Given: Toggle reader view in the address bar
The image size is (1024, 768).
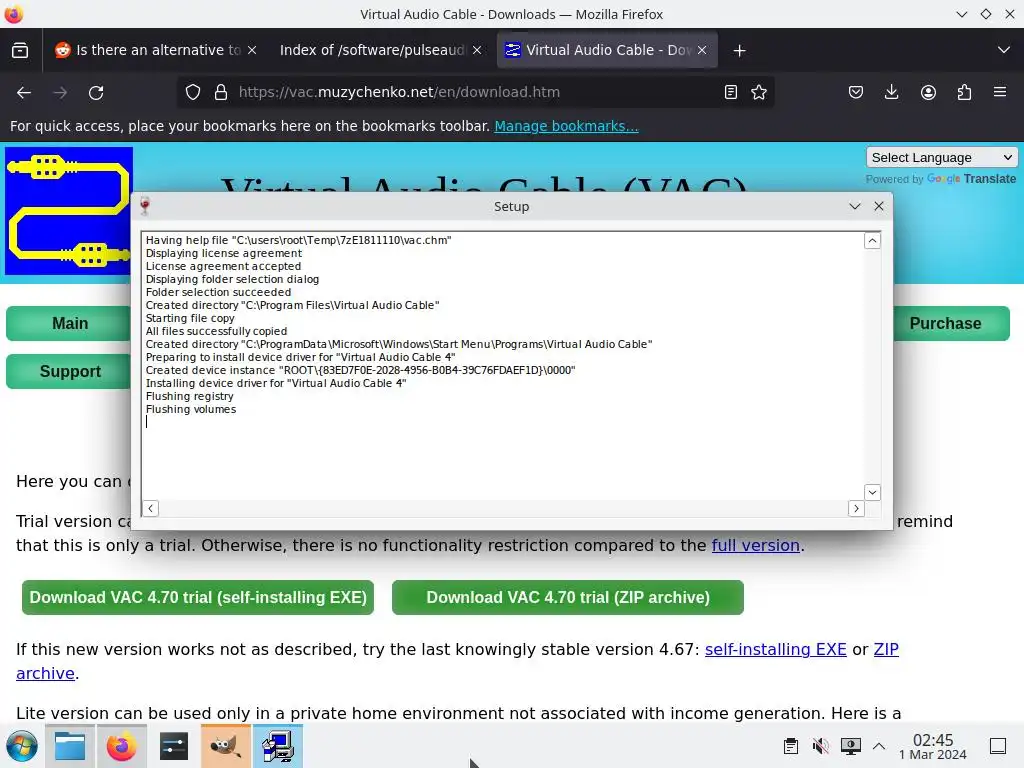Looking at the screenshot, I should (x=731, y=92).
